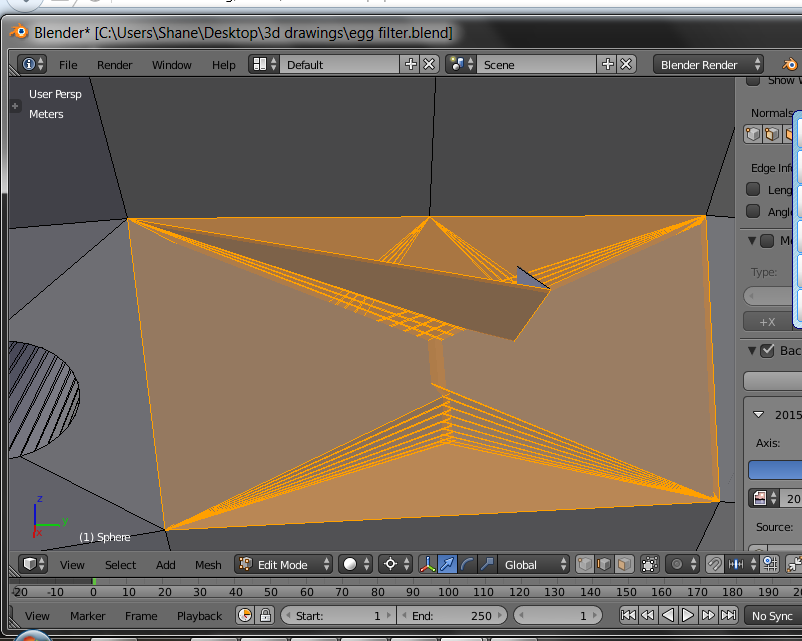Open the Select menu
The image size is (802, 641).
click(x=120, y=565)
